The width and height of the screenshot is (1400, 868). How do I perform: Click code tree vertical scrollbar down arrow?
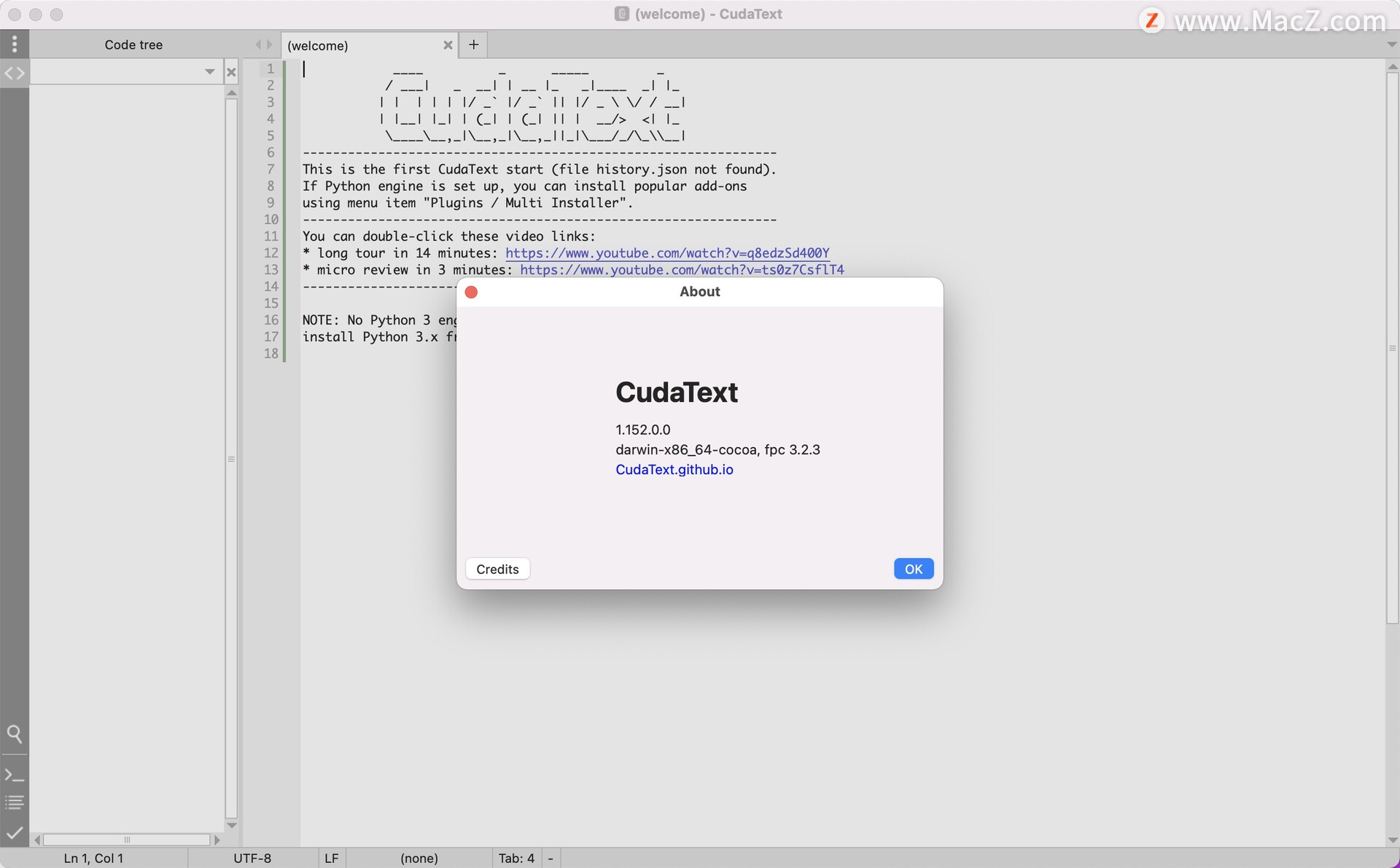[231, 825]
